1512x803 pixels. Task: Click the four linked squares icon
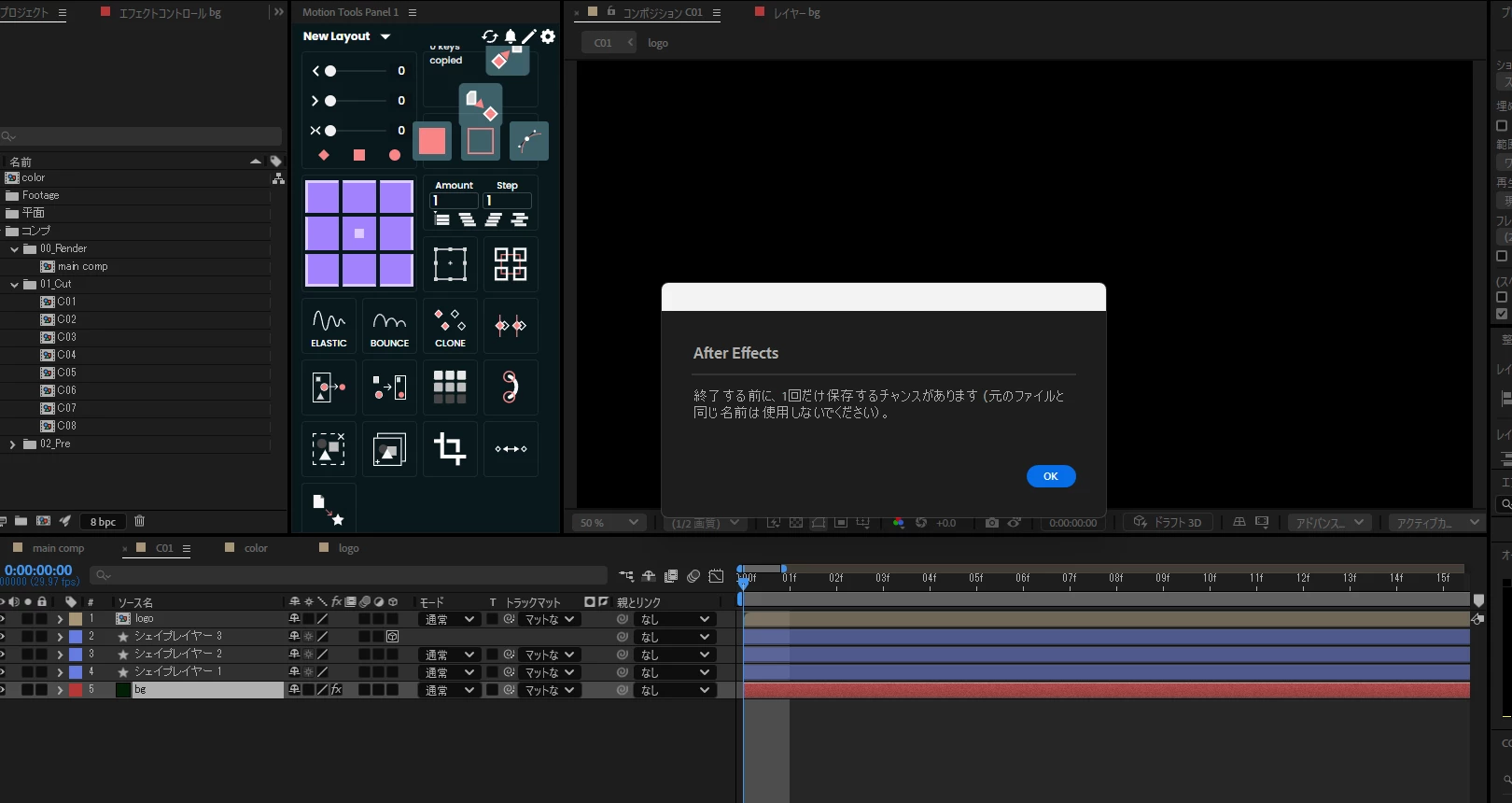[511, 264]
